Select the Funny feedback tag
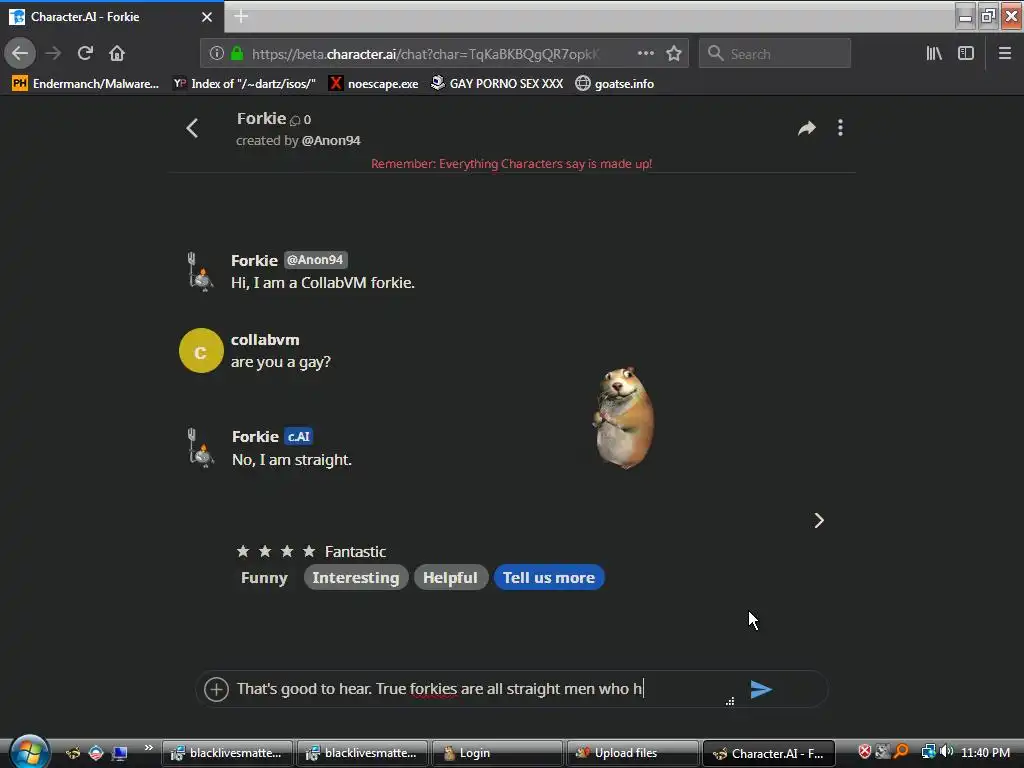The image size is (1024, 768). tap(264, 578)
